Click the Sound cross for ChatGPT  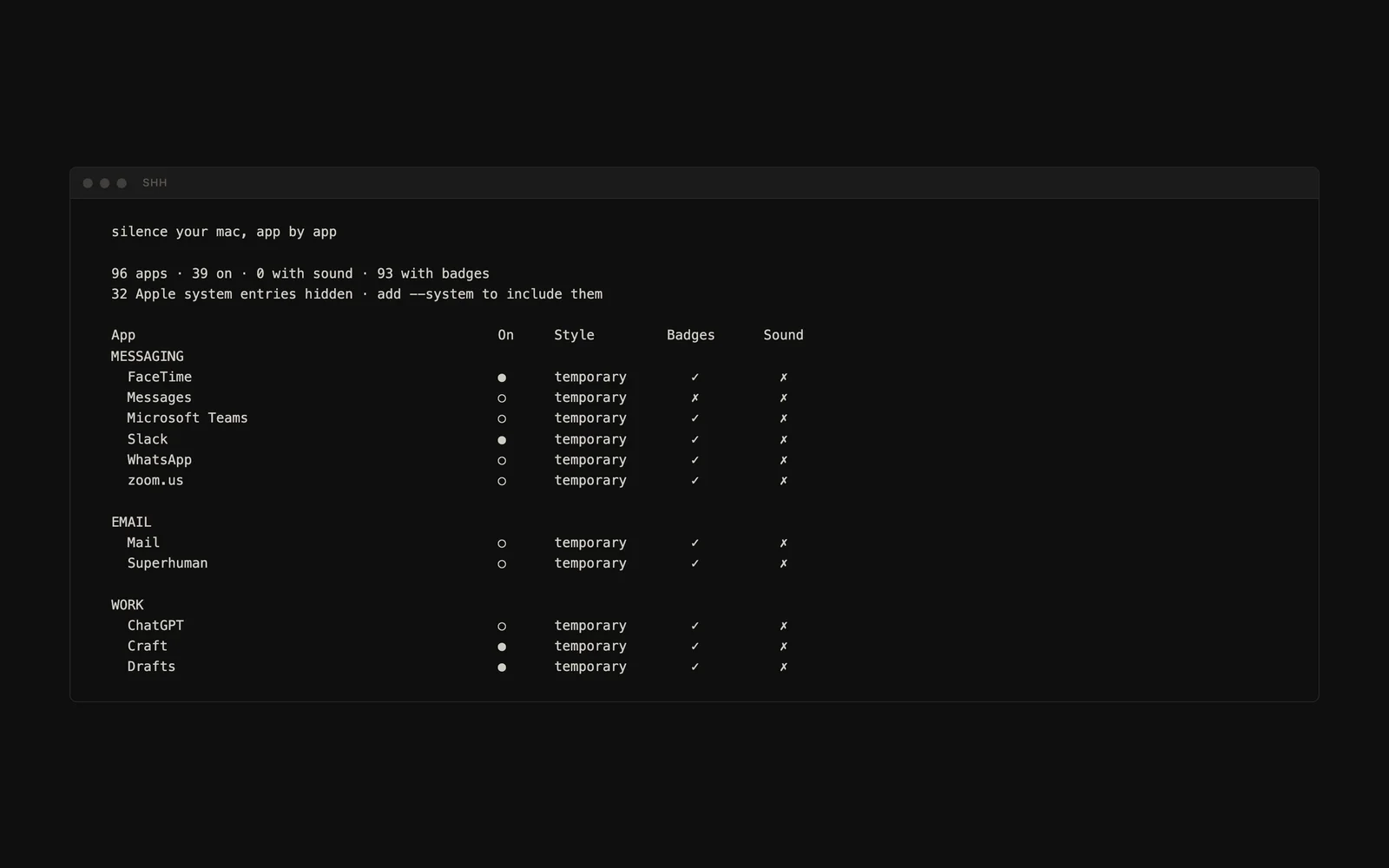(783, 626)
